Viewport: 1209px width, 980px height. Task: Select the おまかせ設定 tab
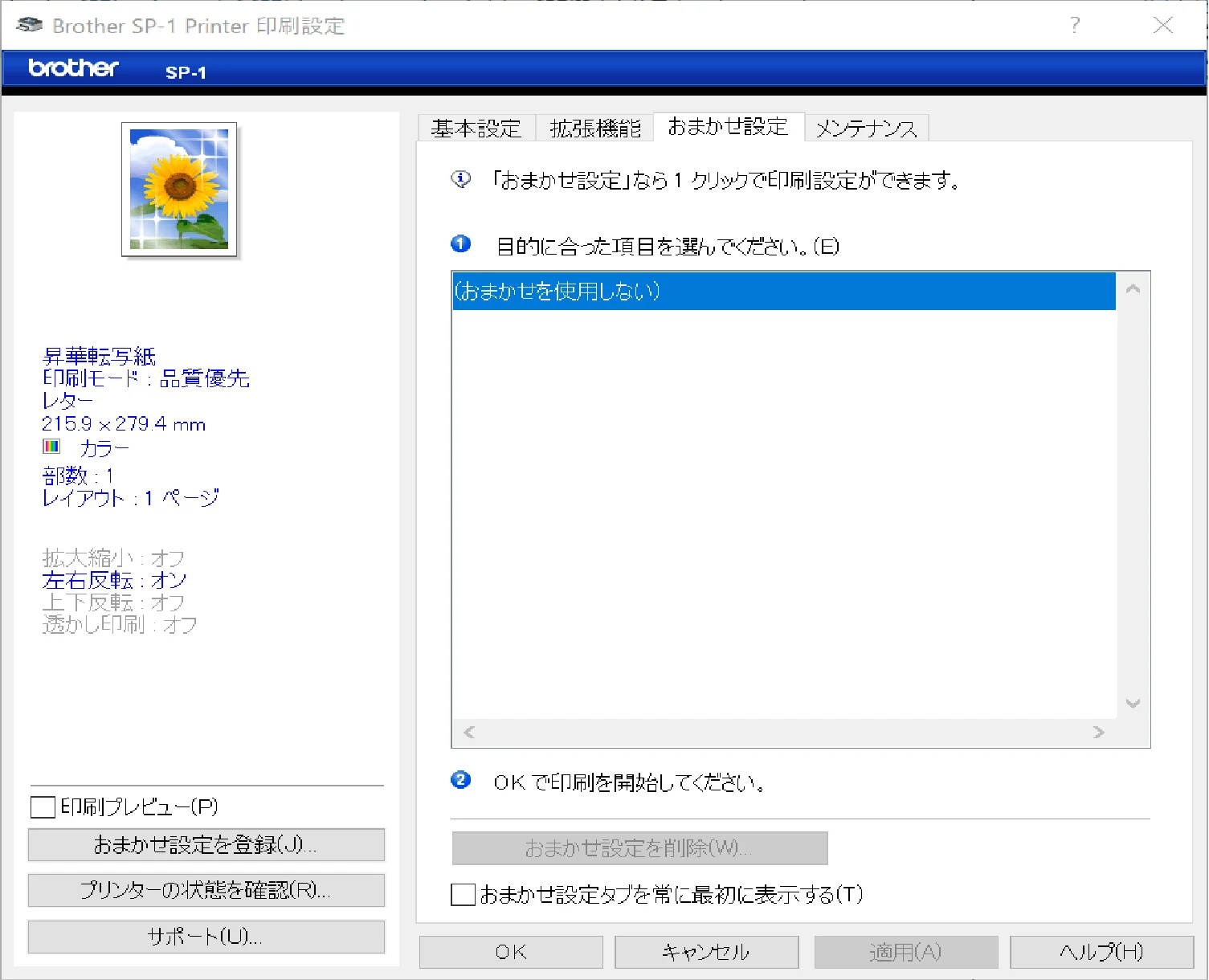729,127
